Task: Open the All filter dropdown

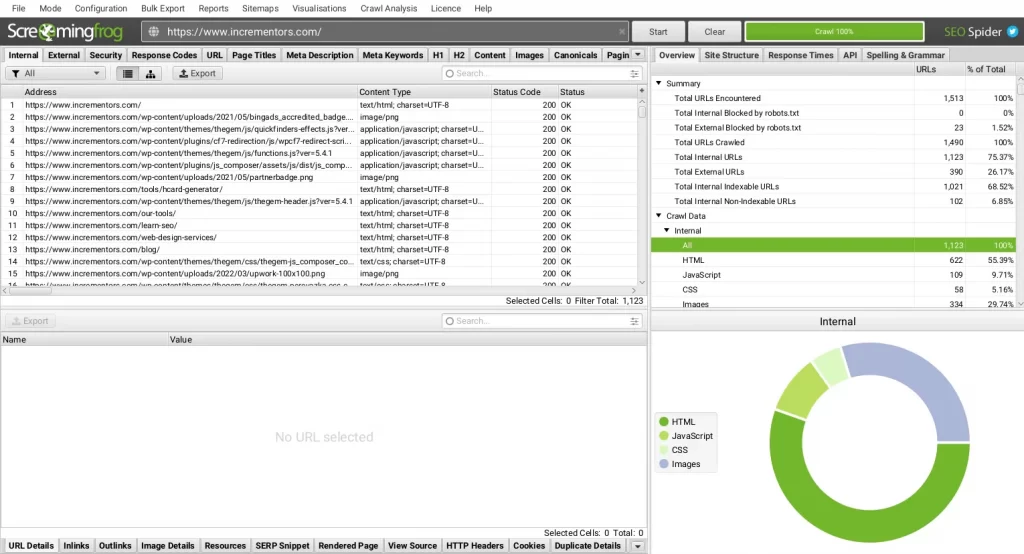Action: coord(56,74)
